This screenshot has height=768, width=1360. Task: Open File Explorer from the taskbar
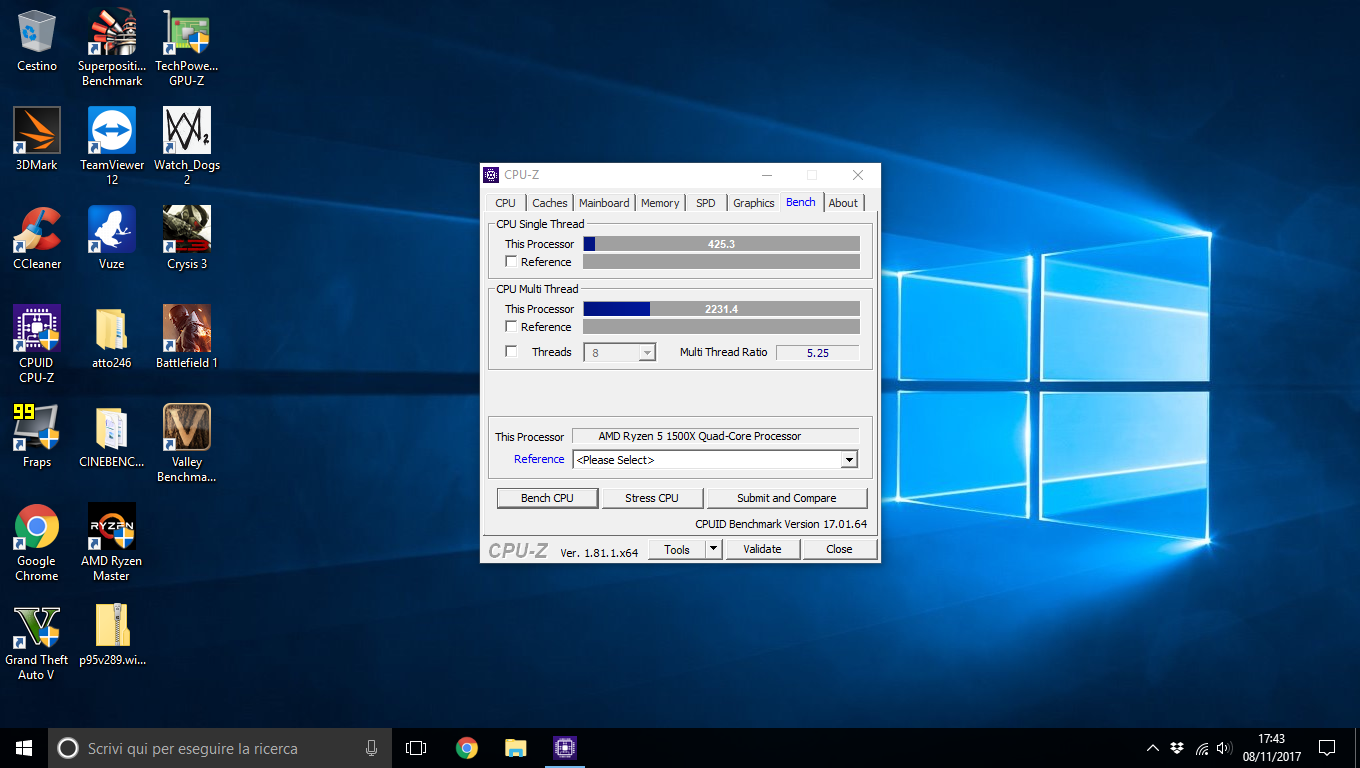pyautogui.click(x=515, y=748)
